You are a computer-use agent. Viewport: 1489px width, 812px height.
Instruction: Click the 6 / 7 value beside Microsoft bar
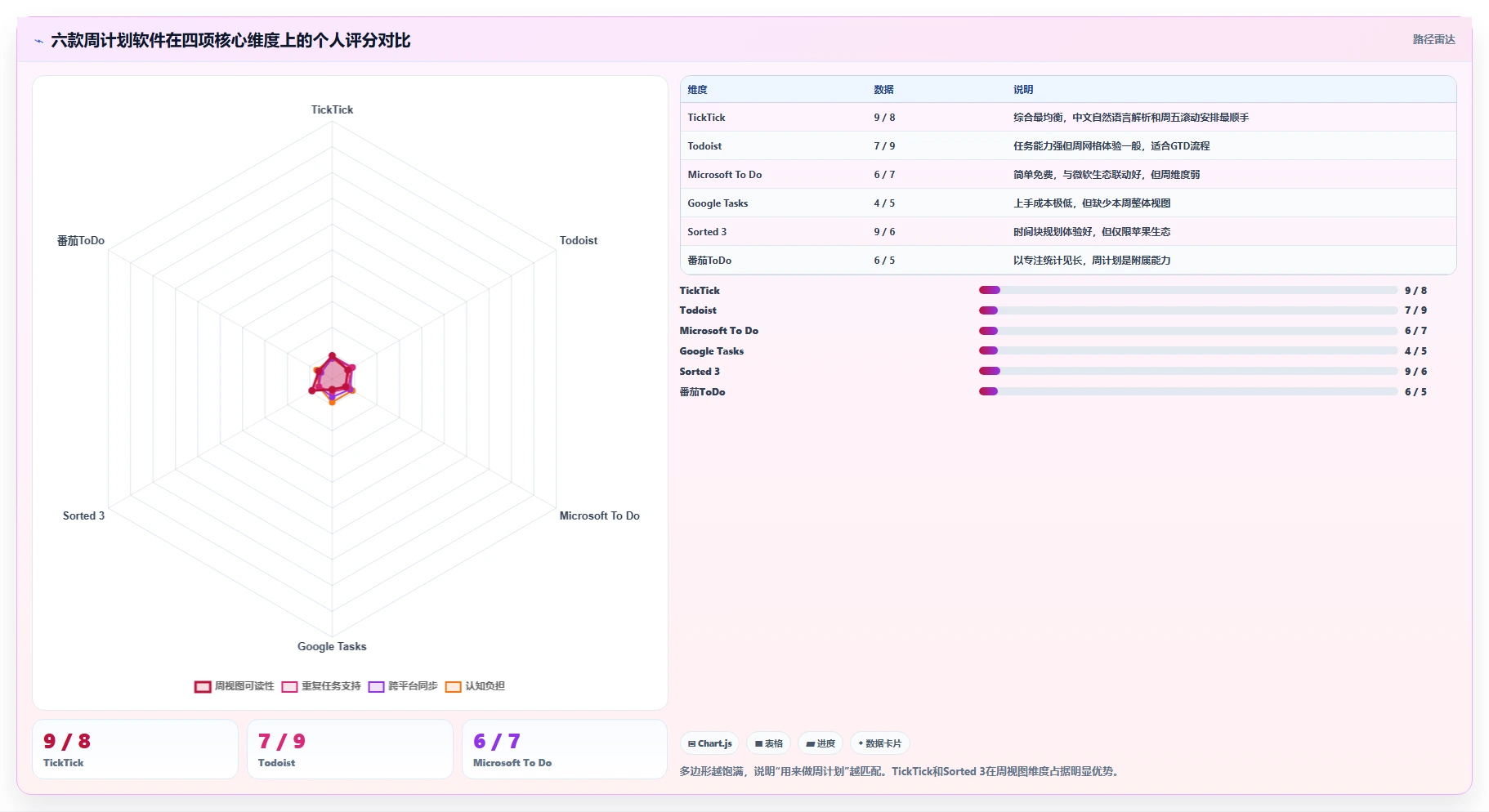pyautogui.click(x=1415, y=331)
